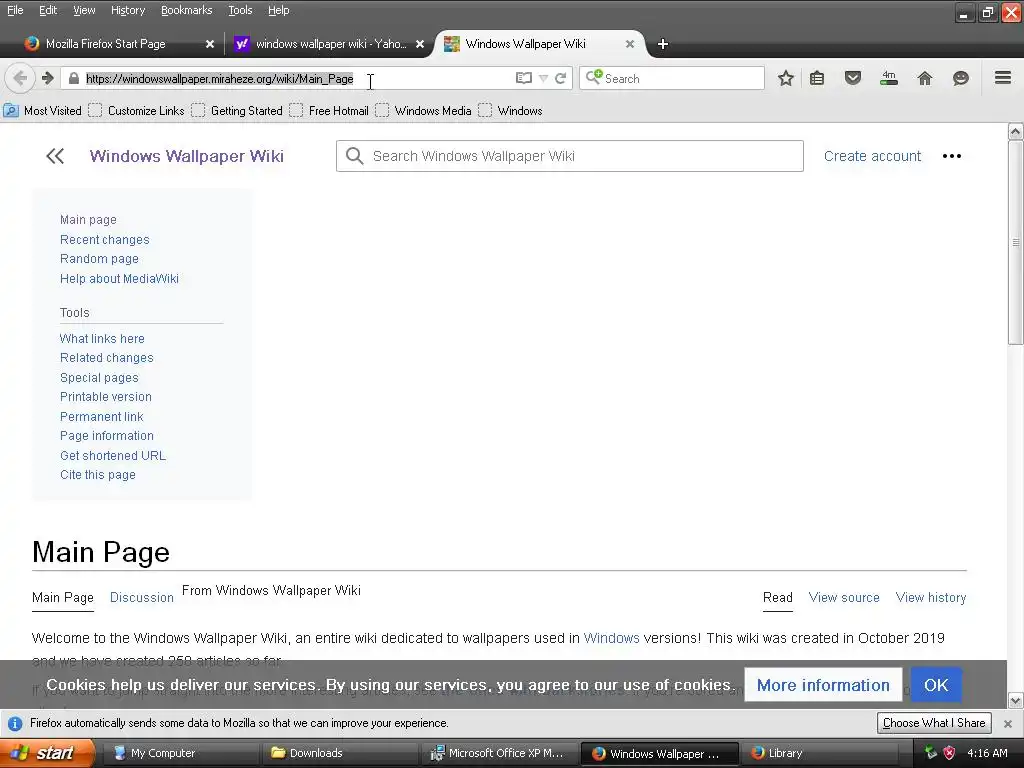Open Getting Started bookmark
1024x768 pixels.
click(x=237, y=110)
